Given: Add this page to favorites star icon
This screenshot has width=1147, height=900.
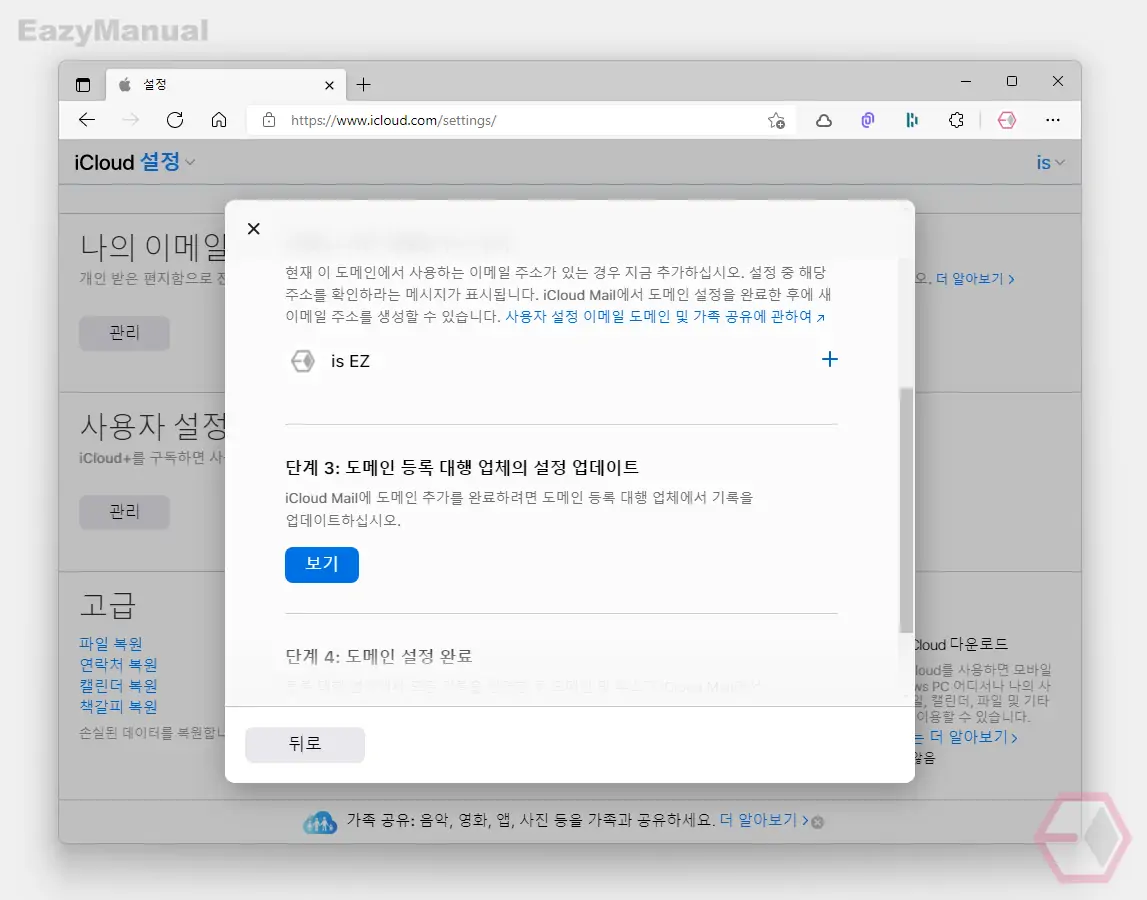Looking at the screenshot, I should pos(776,121).
